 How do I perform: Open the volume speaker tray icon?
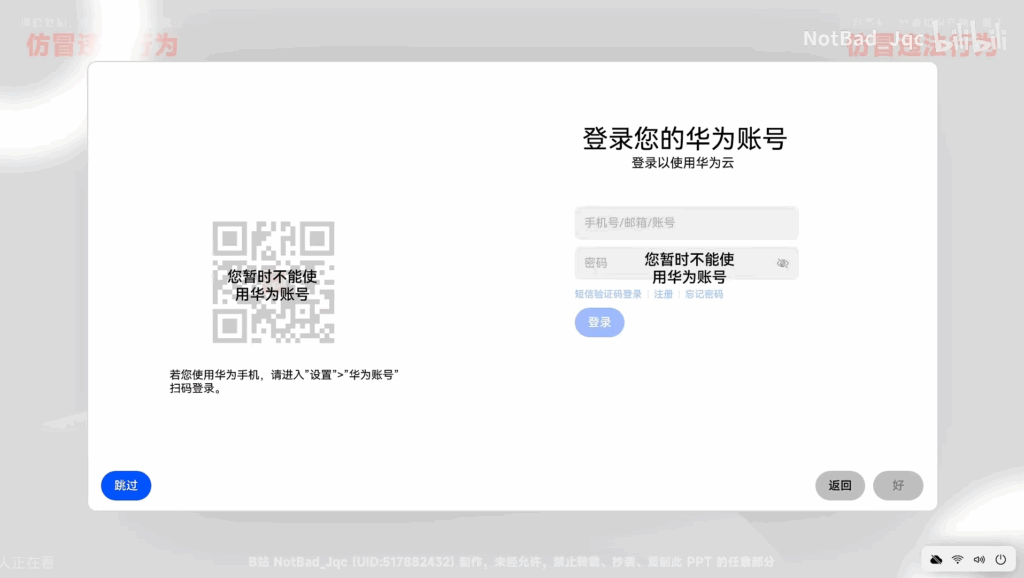click(x=979, y=560)
